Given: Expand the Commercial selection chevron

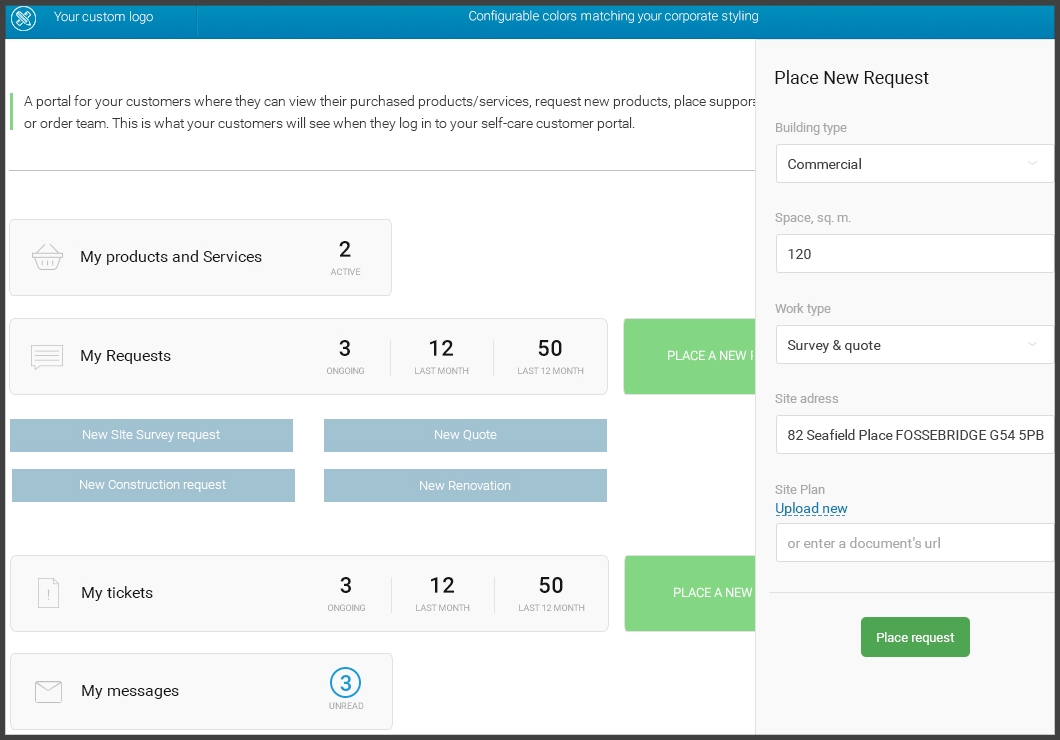Looking at the screenshot, I should 1033,163.
